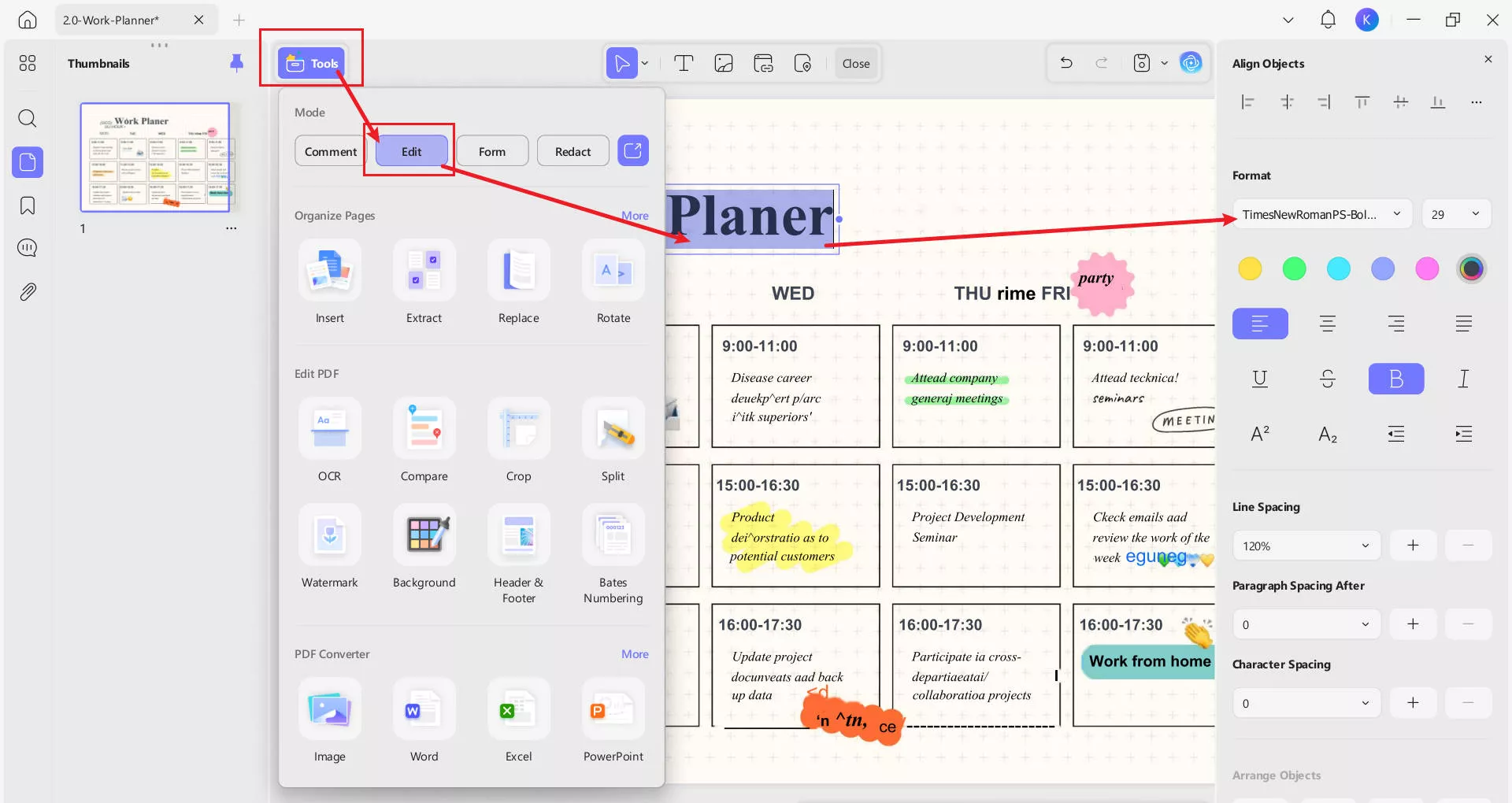Toggle subscript formatting
Viewport: 1512px width, 803px height.
1328,434
